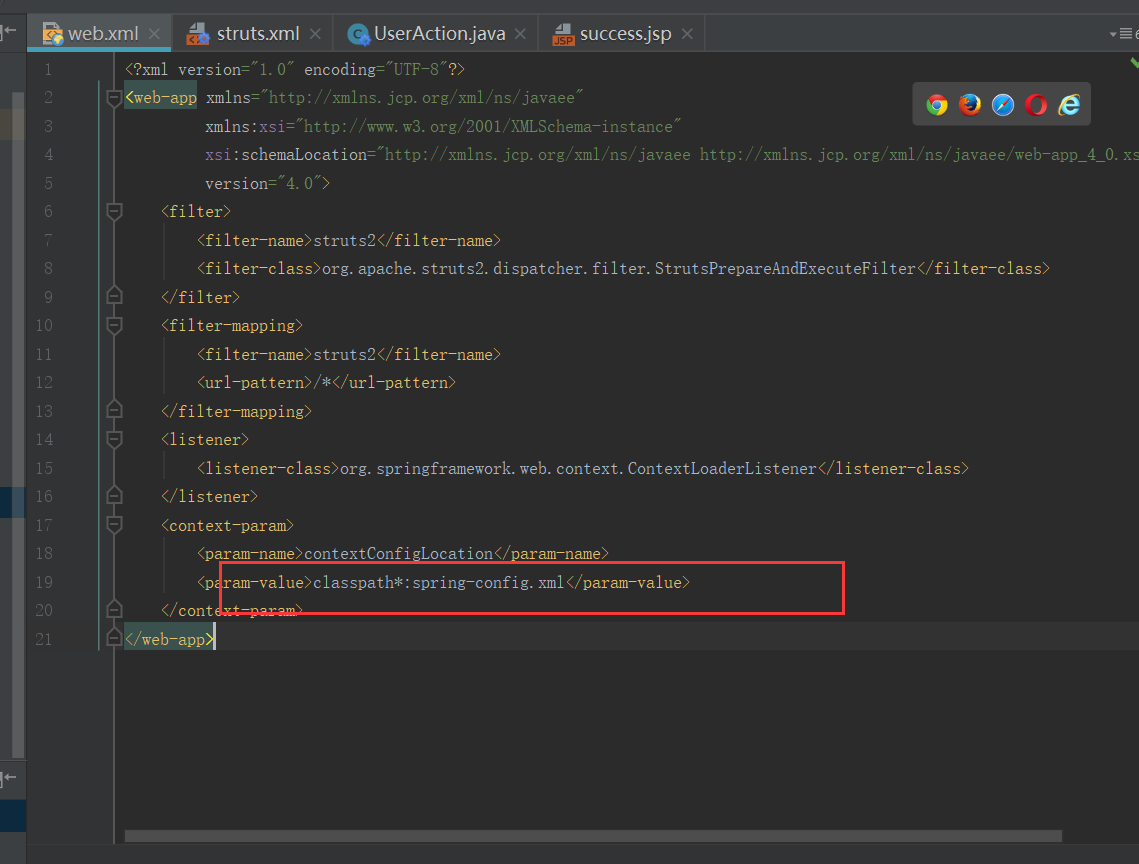Collapse fold at closing context-param tag line 20

pyautogui.click(x=114, y=610)
